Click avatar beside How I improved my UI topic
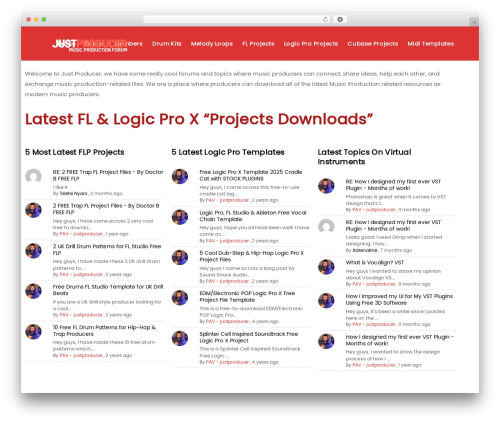 click(326, 301)
